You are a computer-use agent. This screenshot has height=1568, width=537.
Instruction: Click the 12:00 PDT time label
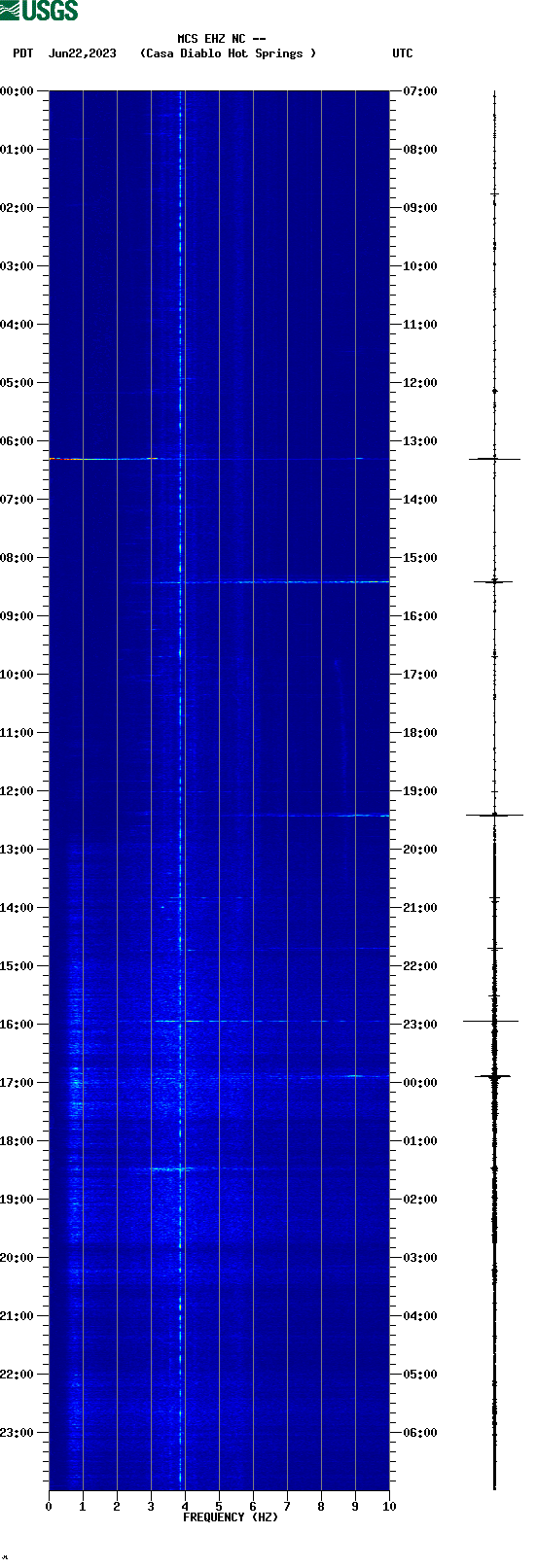18,791
